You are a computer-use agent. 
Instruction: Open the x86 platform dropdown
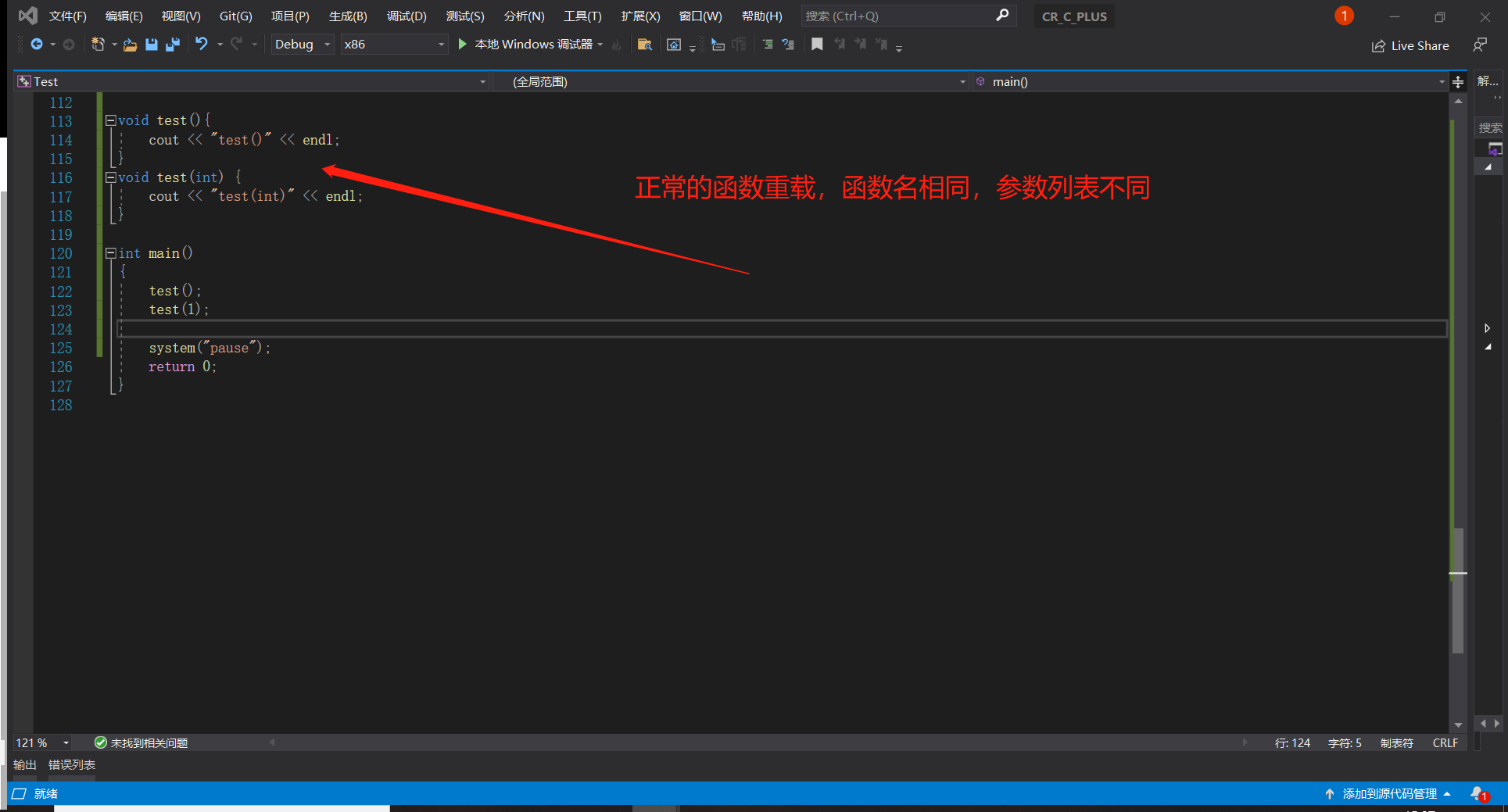(x=394, y=45)
